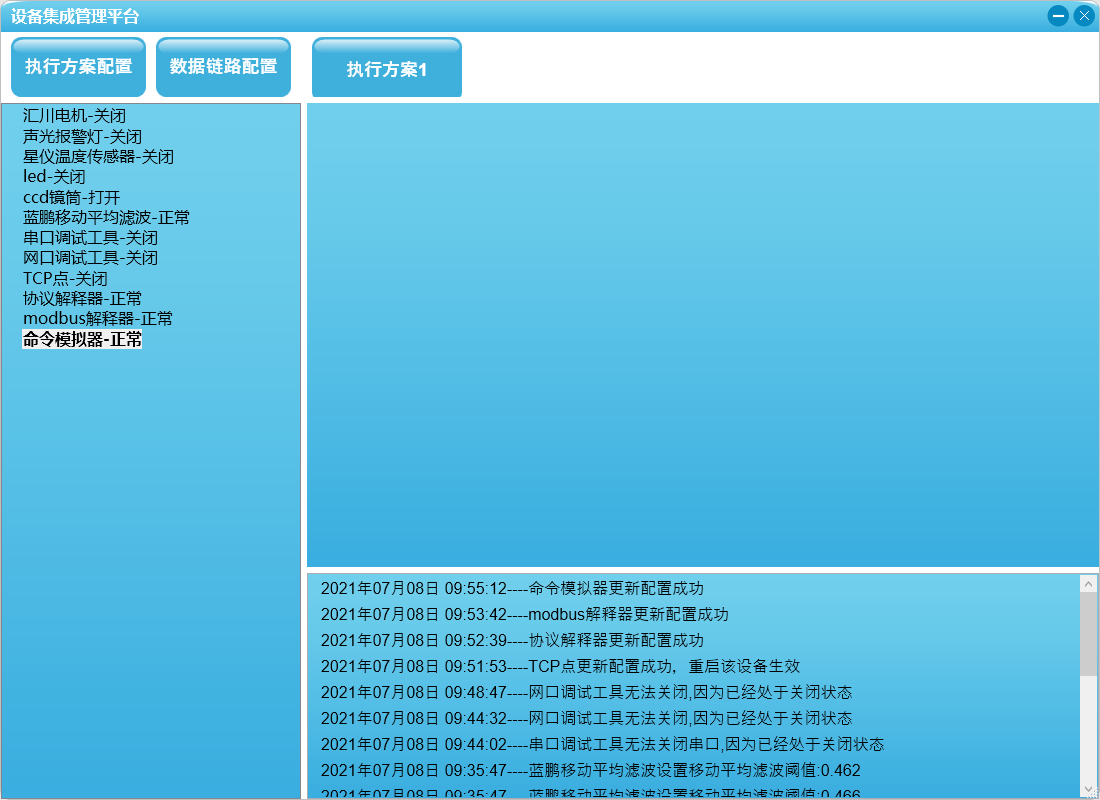The image size is (1100, 800).
Task: Click the 执行方案配置 button
Action: coord(78,67)
